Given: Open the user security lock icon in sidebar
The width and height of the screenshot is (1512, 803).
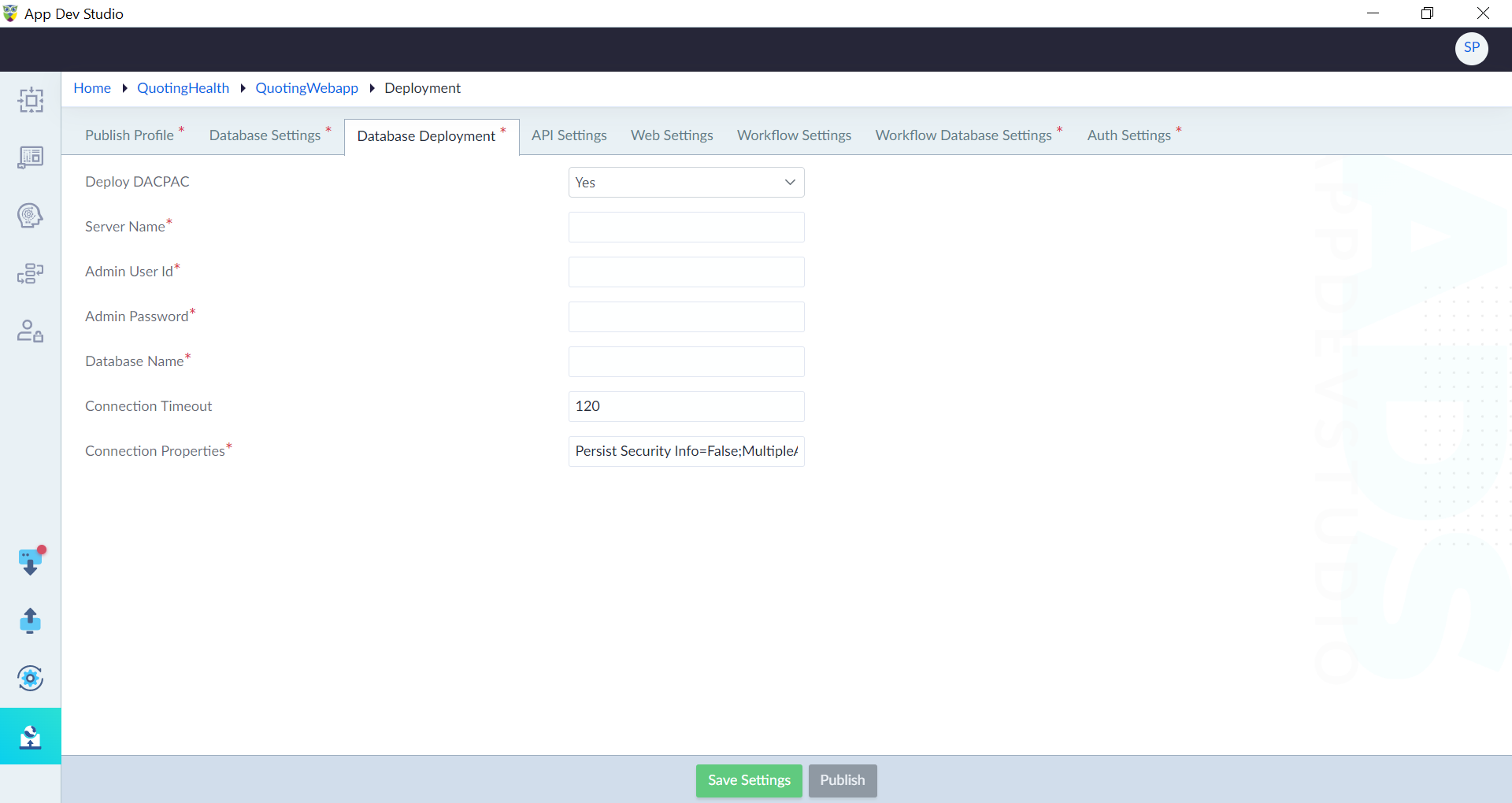Looking at the screenshot, I should (x=31, y=331).
